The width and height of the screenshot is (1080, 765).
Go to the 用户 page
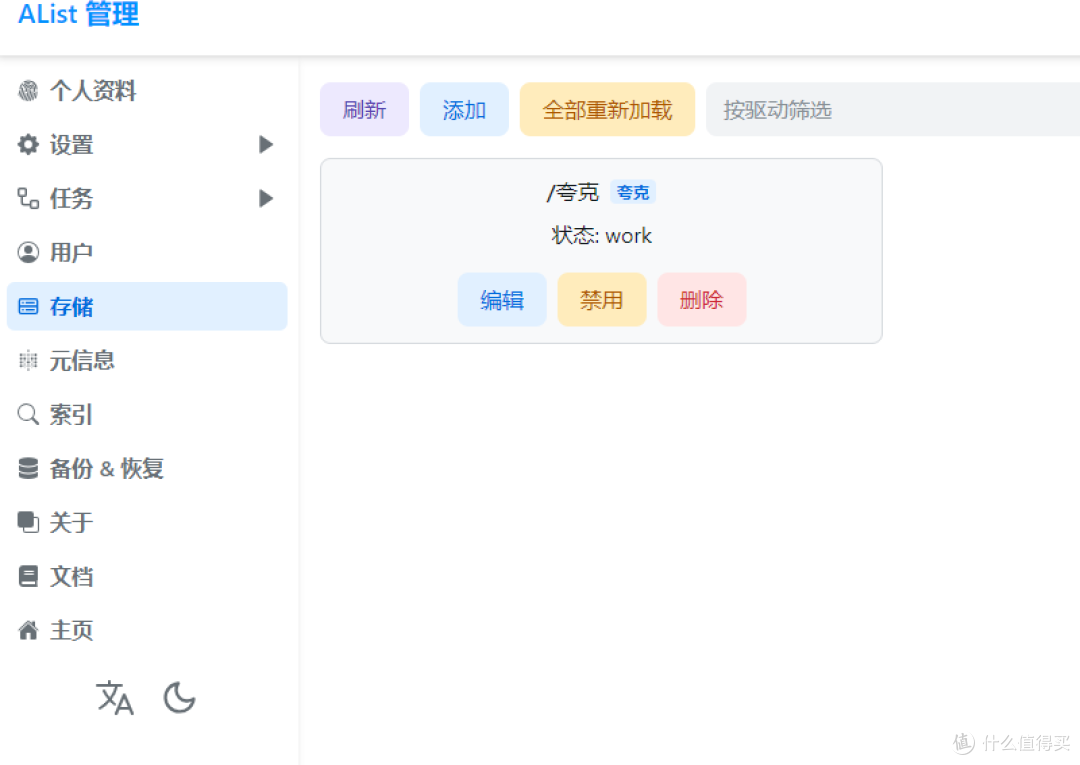pos(147,252)
